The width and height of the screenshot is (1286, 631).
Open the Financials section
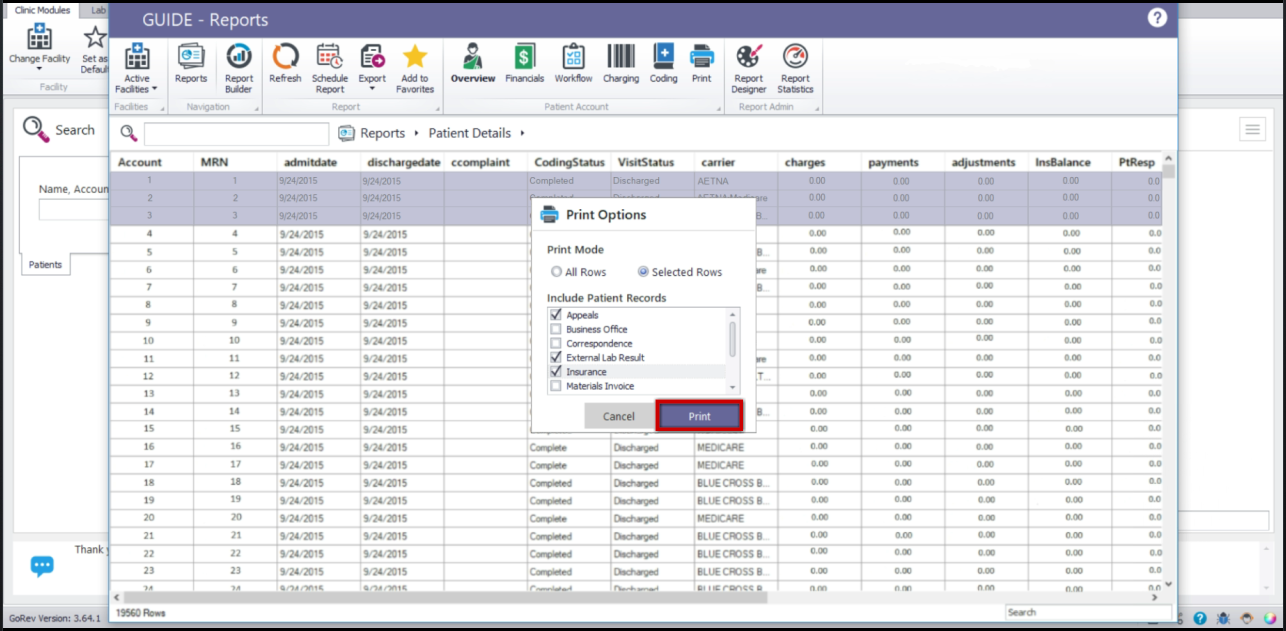tap(525, 64)
